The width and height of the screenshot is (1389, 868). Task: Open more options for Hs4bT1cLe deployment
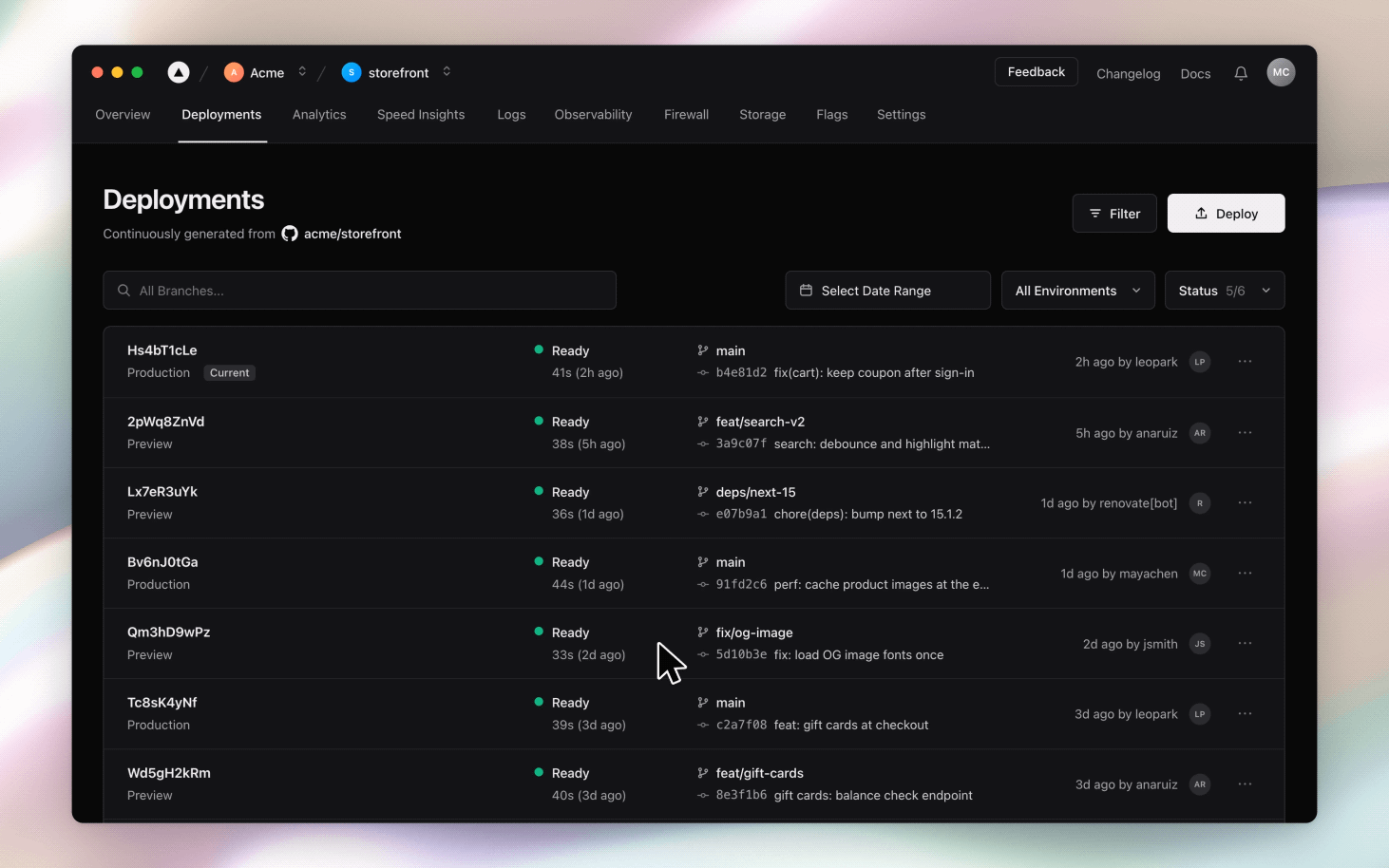coord(1245,362)
